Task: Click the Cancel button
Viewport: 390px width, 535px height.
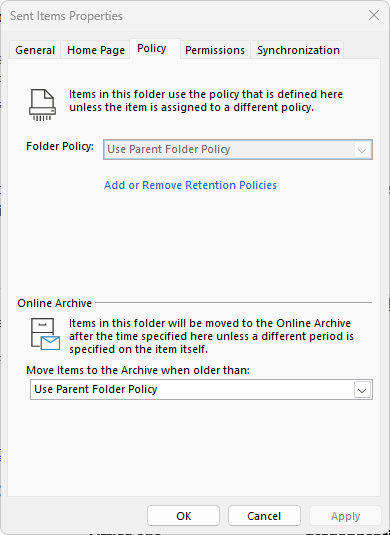Action: (x=264, y=516)
